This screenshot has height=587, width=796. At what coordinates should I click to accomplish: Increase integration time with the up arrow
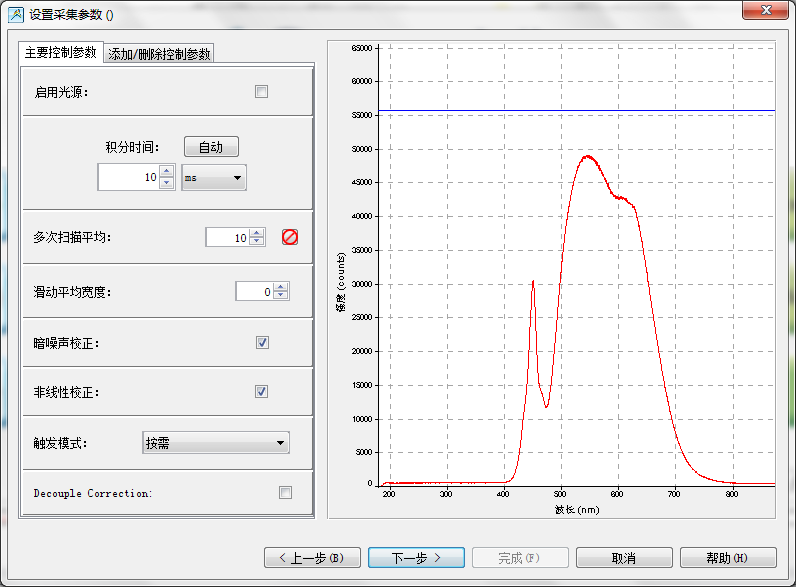pos(166,172)
